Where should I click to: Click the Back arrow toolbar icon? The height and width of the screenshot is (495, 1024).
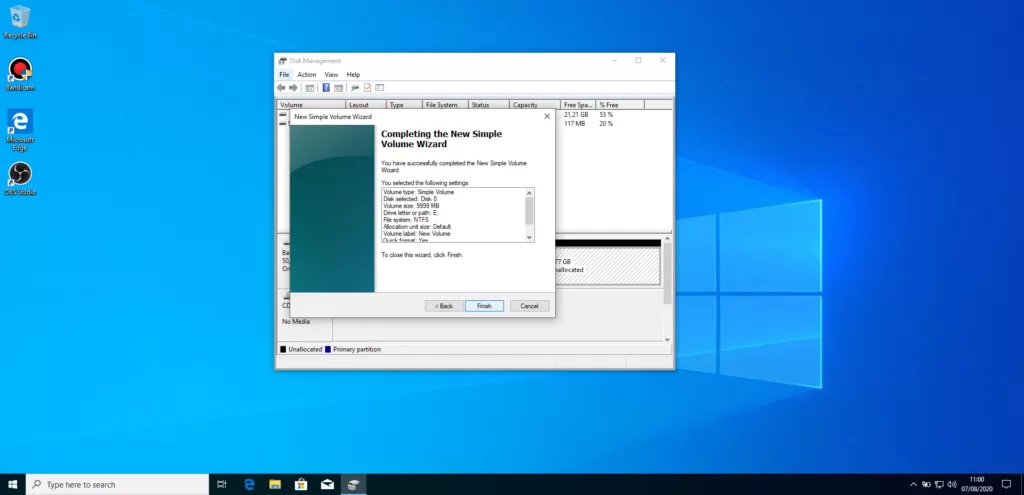(282, 88)
